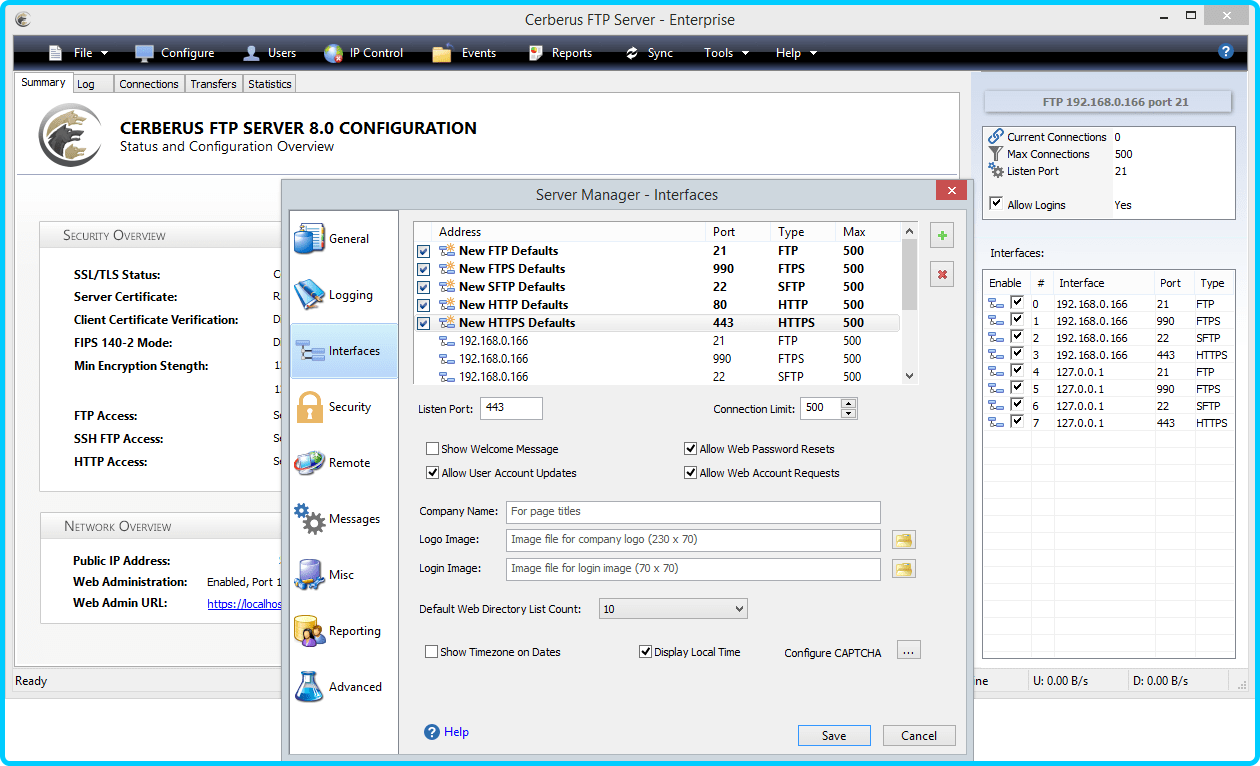1260x766 pixels.
Task: Open IP Control from the toolbar
Action: click(364, 53)
